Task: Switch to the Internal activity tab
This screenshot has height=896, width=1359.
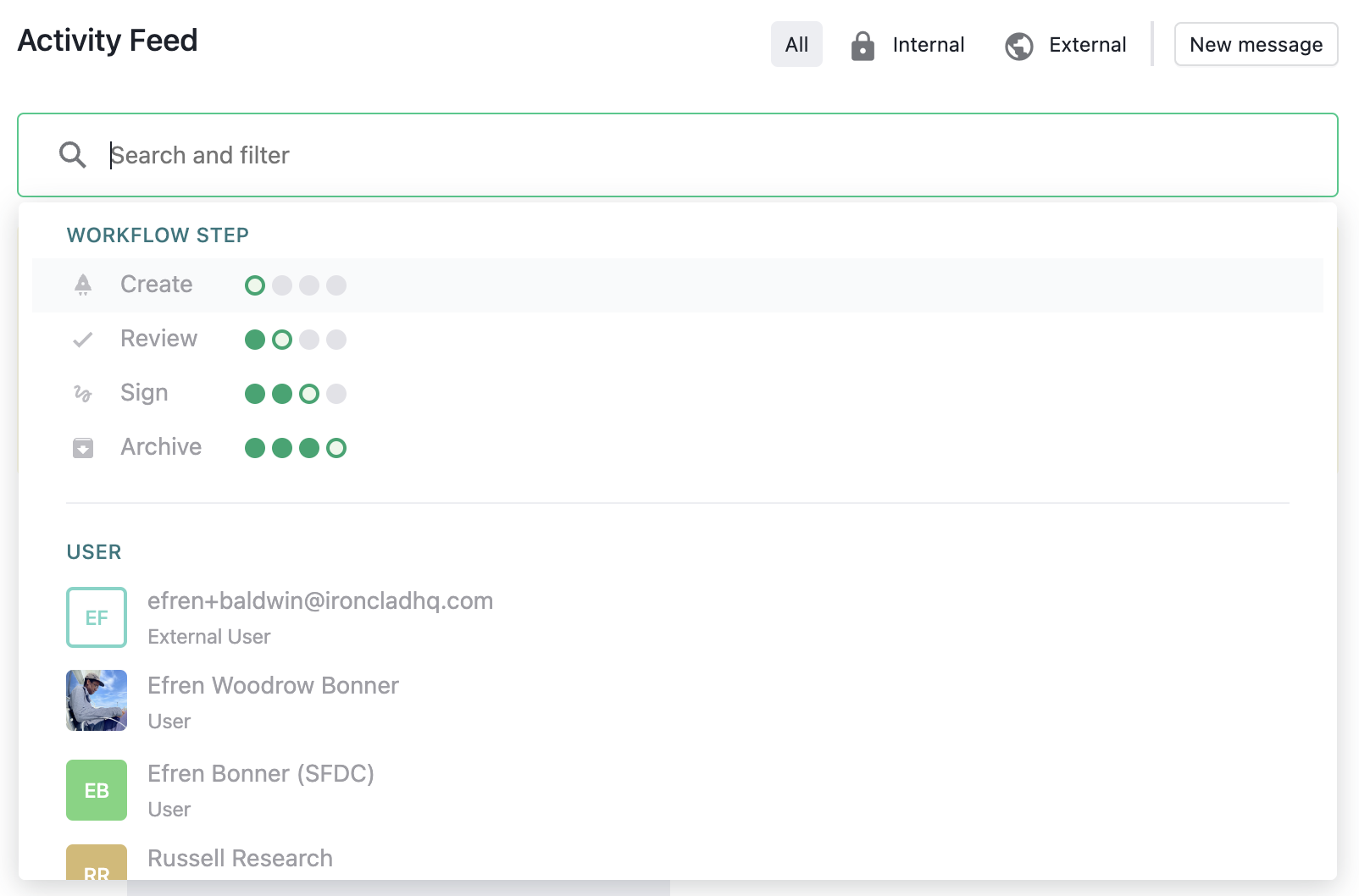Action: coord(928,45)
